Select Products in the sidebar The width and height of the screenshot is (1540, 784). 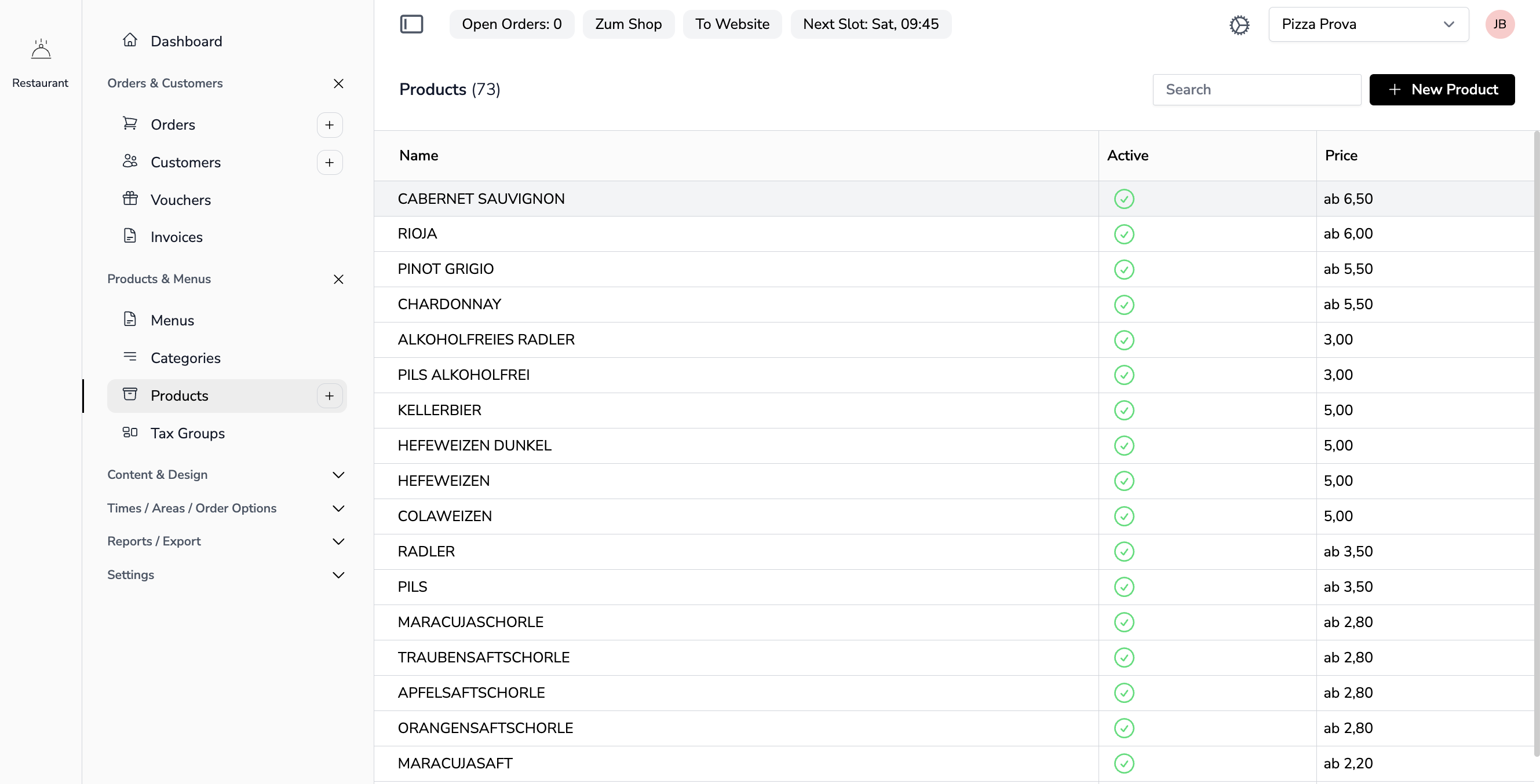[x=180, y=395]
